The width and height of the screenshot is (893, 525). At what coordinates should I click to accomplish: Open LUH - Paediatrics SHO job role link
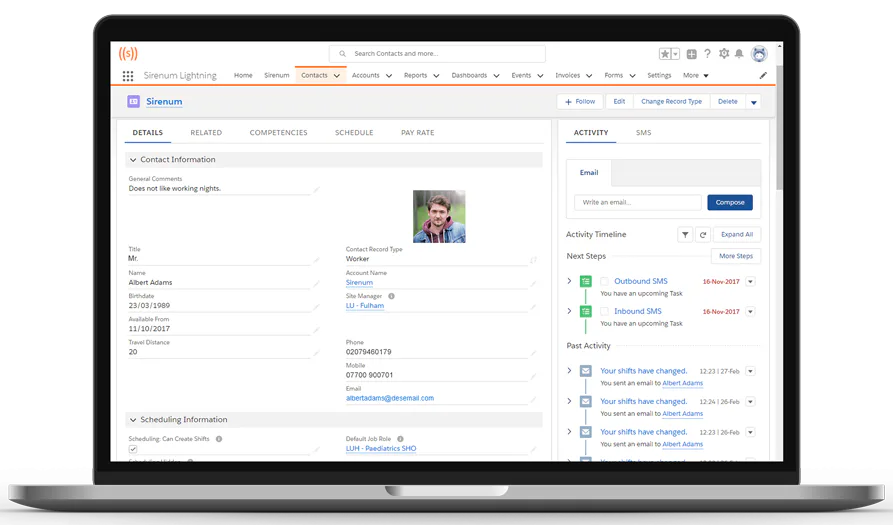click(381, 449)
